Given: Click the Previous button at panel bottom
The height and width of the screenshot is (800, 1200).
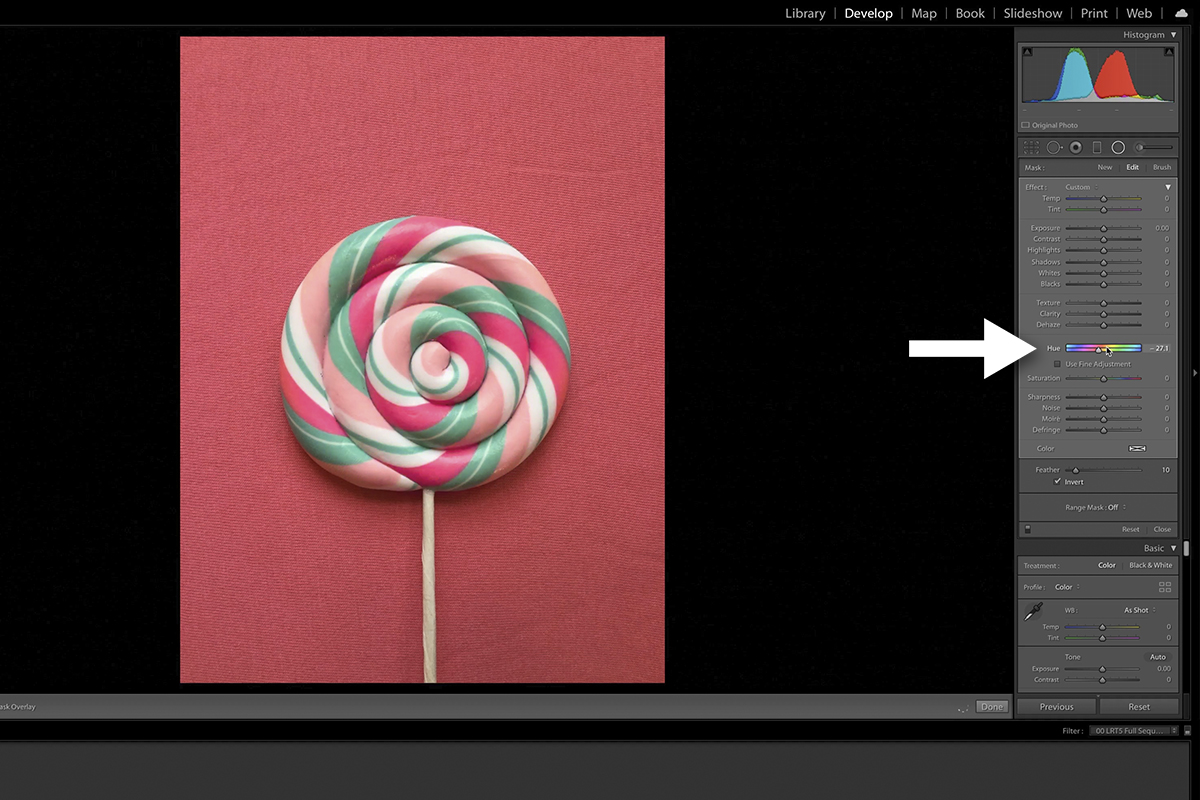Looking at the screenshot, I should [1056, 706].
